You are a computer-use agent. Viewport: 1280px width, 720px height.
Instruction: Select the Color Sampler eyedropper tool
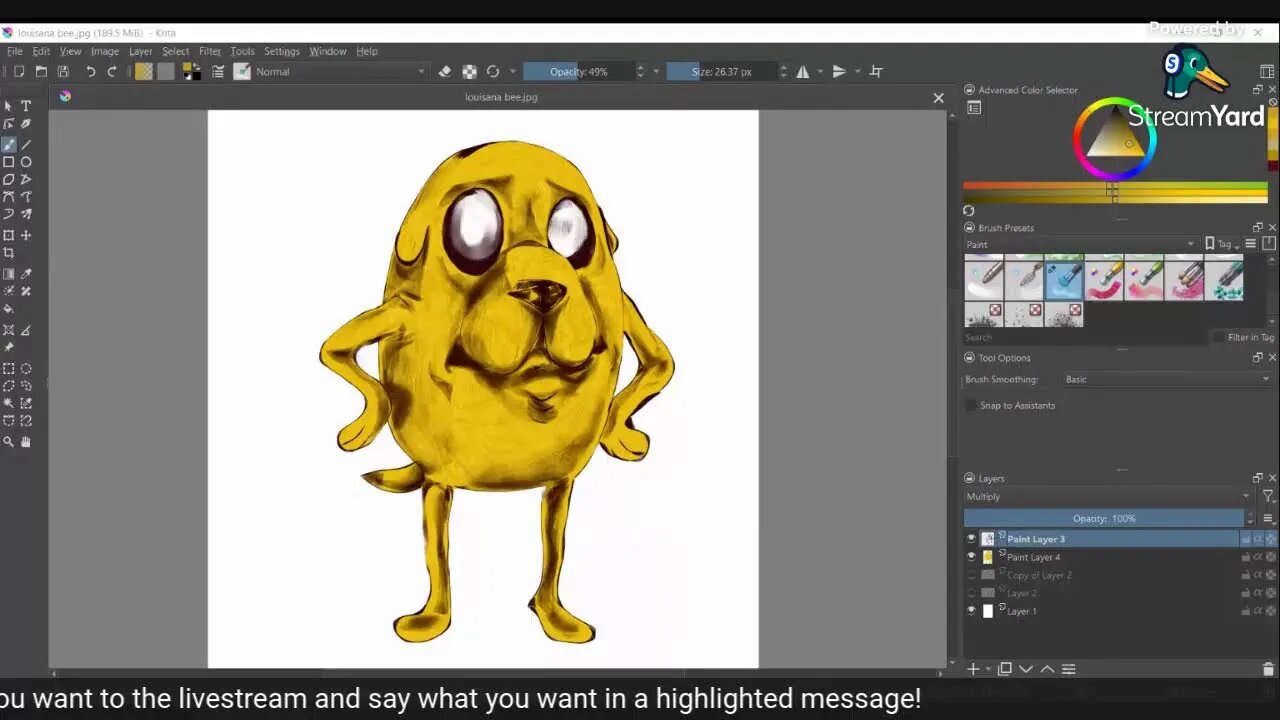pyautogui.click(x=26, y=274)
